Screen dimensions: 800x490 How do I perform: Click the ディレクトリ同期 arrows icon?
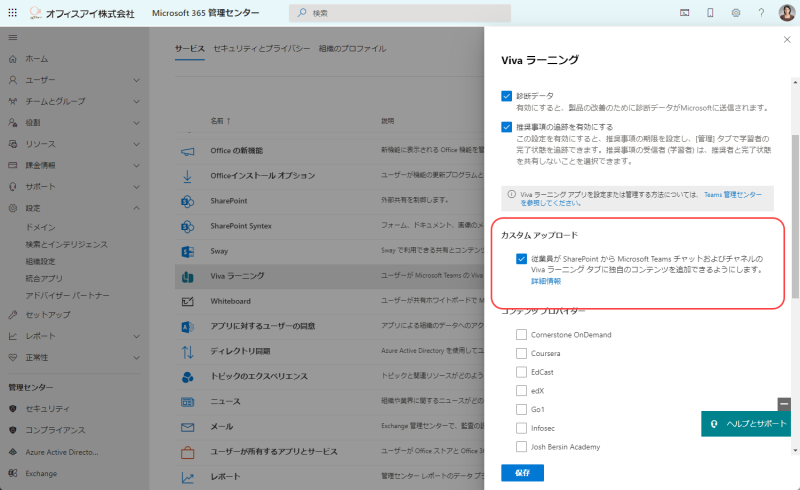pos(187,351)
